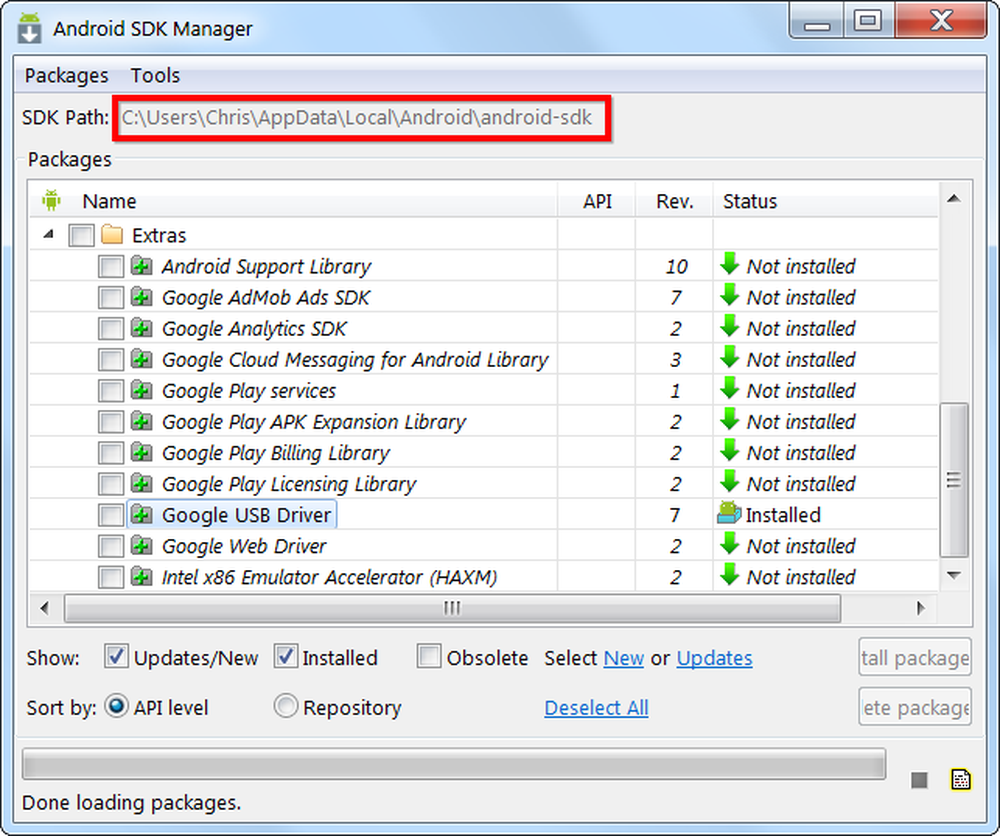Click the Google USB Driver package icon

(142, 514)
